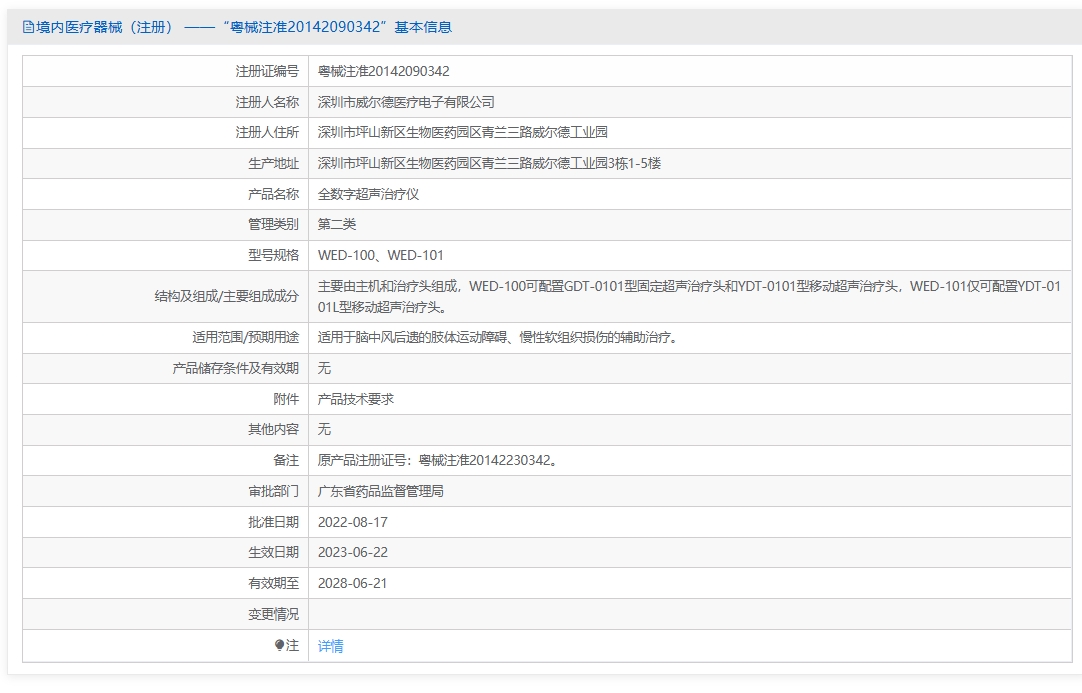1082x693 pixels.
Task: Click the 注册人住所 label
Action: (x=267, y=133)
